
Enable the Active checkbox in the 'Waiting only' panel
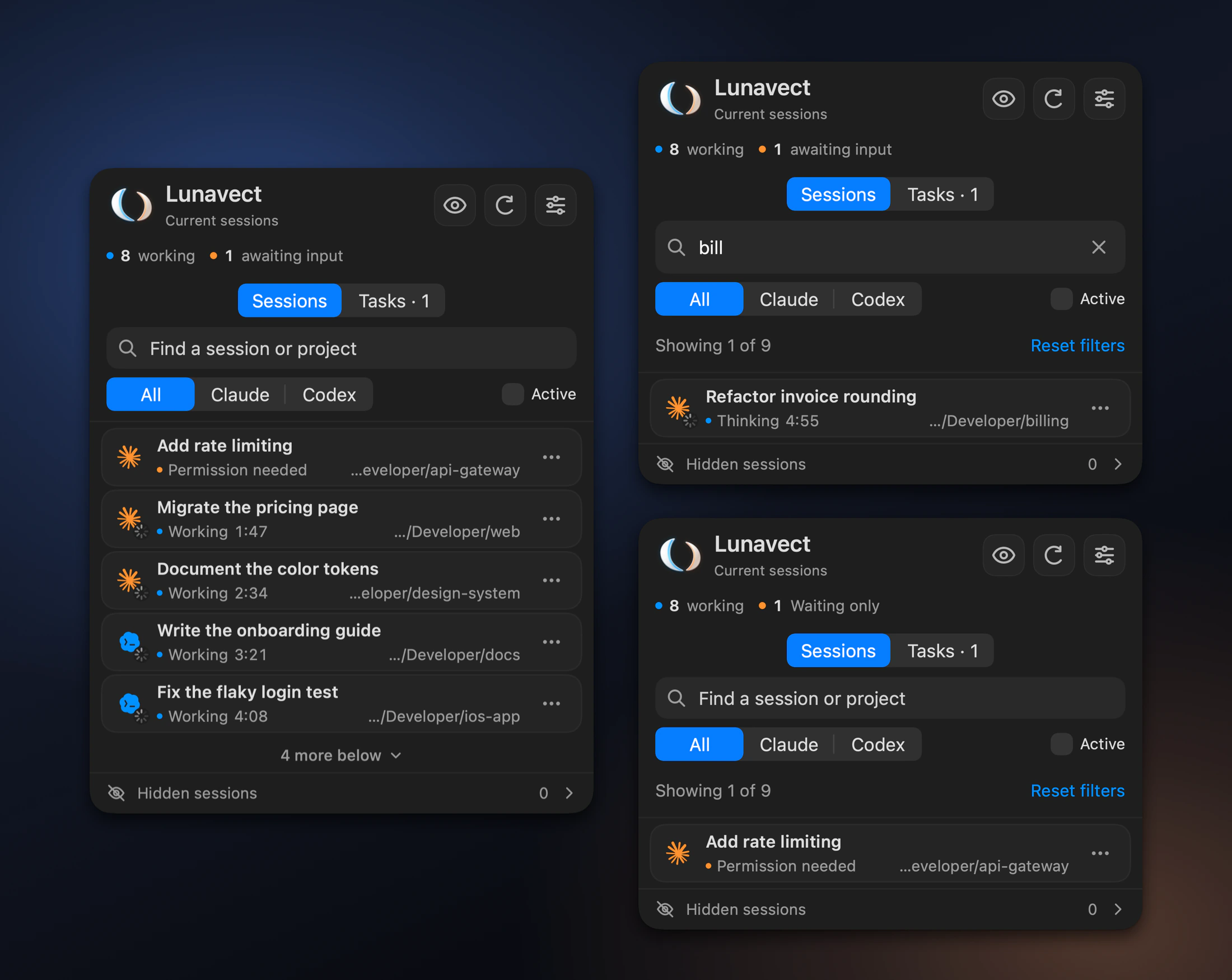click(1061, 744)
